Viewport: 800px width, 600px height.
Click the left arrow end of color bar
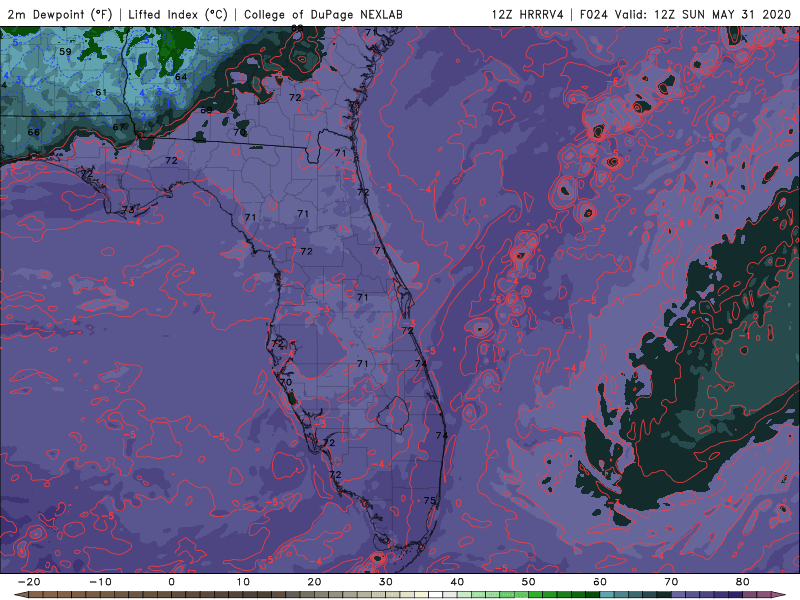click(x=20, y=595)
